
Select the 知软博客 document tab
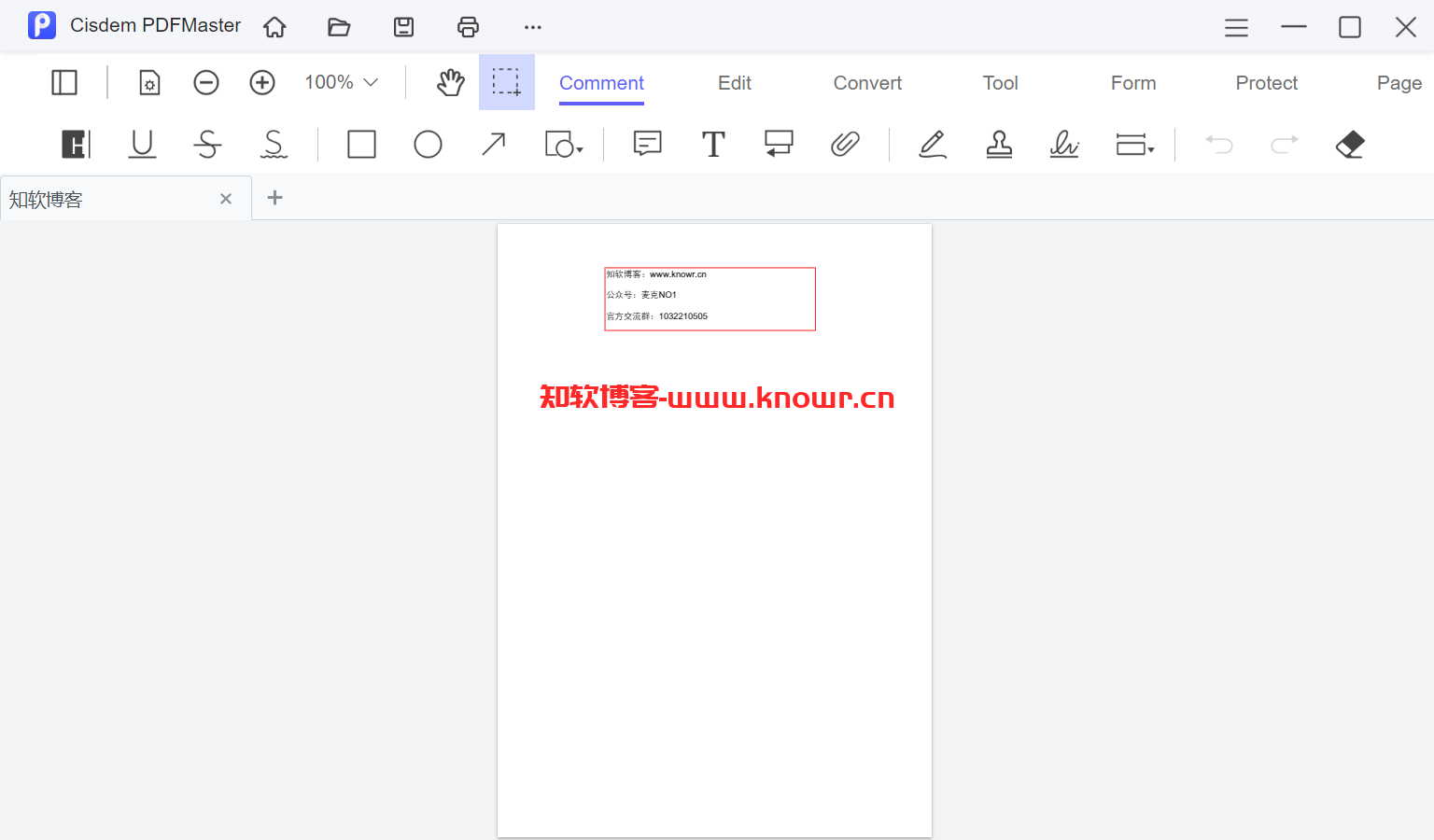(x=126, y=199)
